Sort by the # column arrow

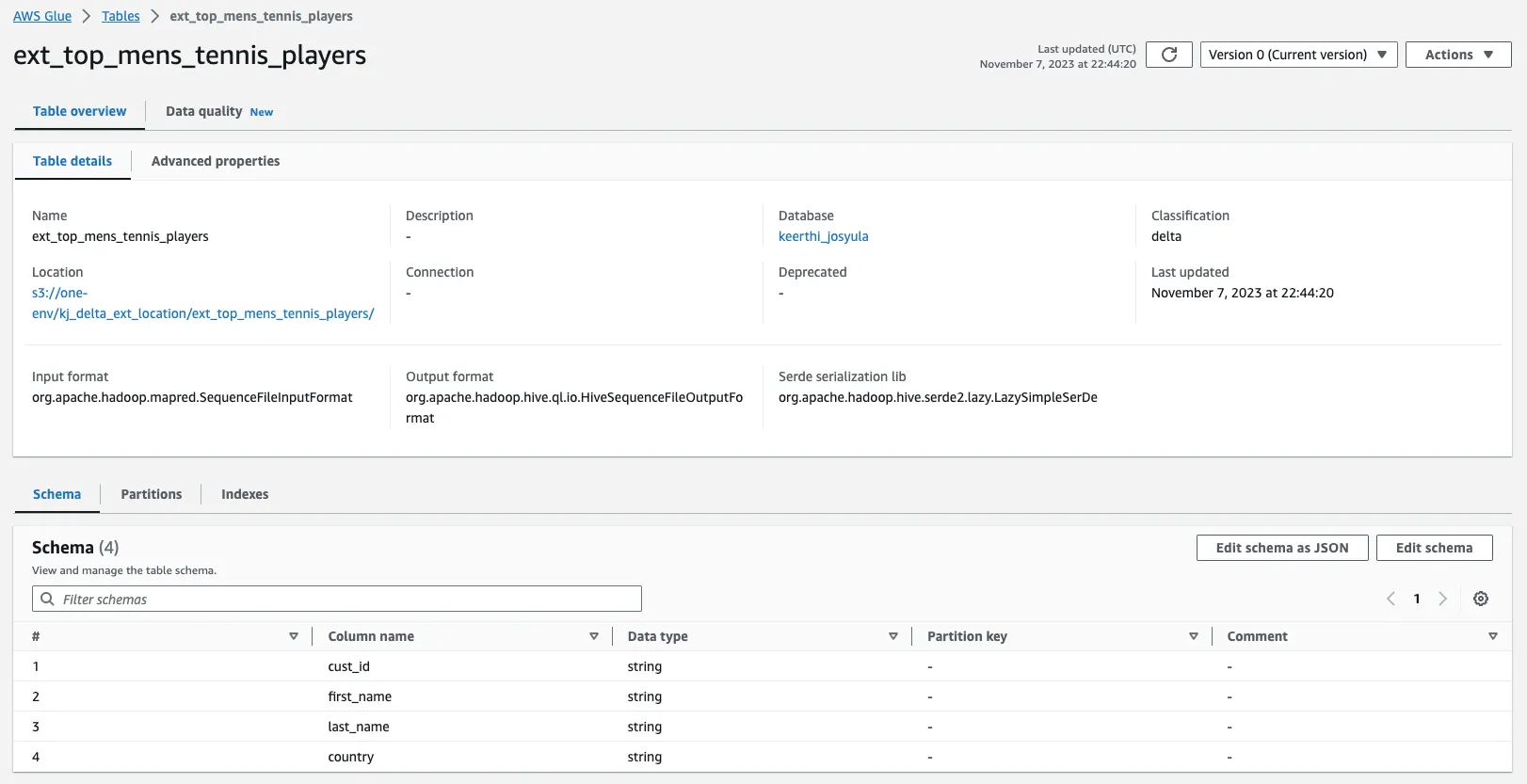pyautogui.click(x=294, y=636)
